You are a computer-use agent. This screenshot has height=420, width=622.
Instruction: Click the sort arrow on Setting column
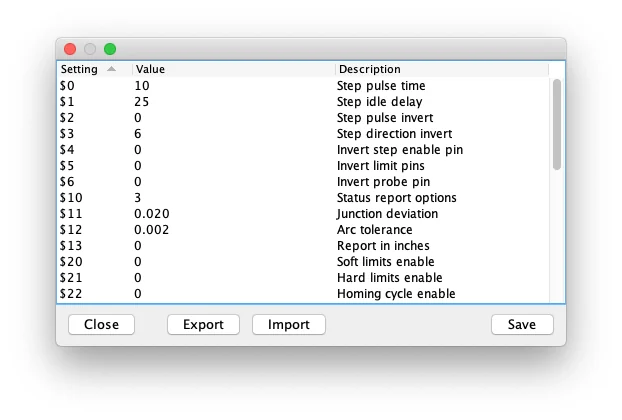tap(111, 69)
